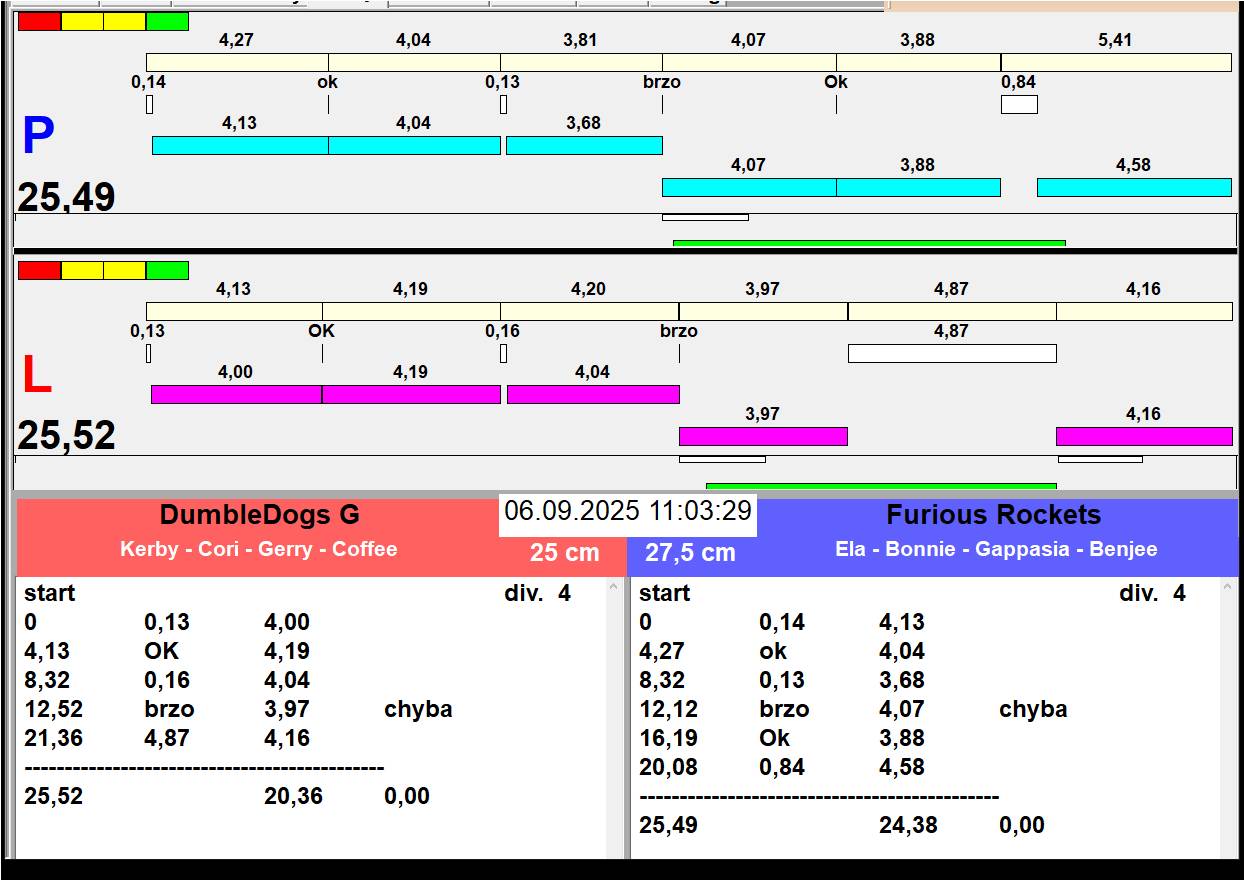Click the small 0,16 marker box in L lane

503,353
